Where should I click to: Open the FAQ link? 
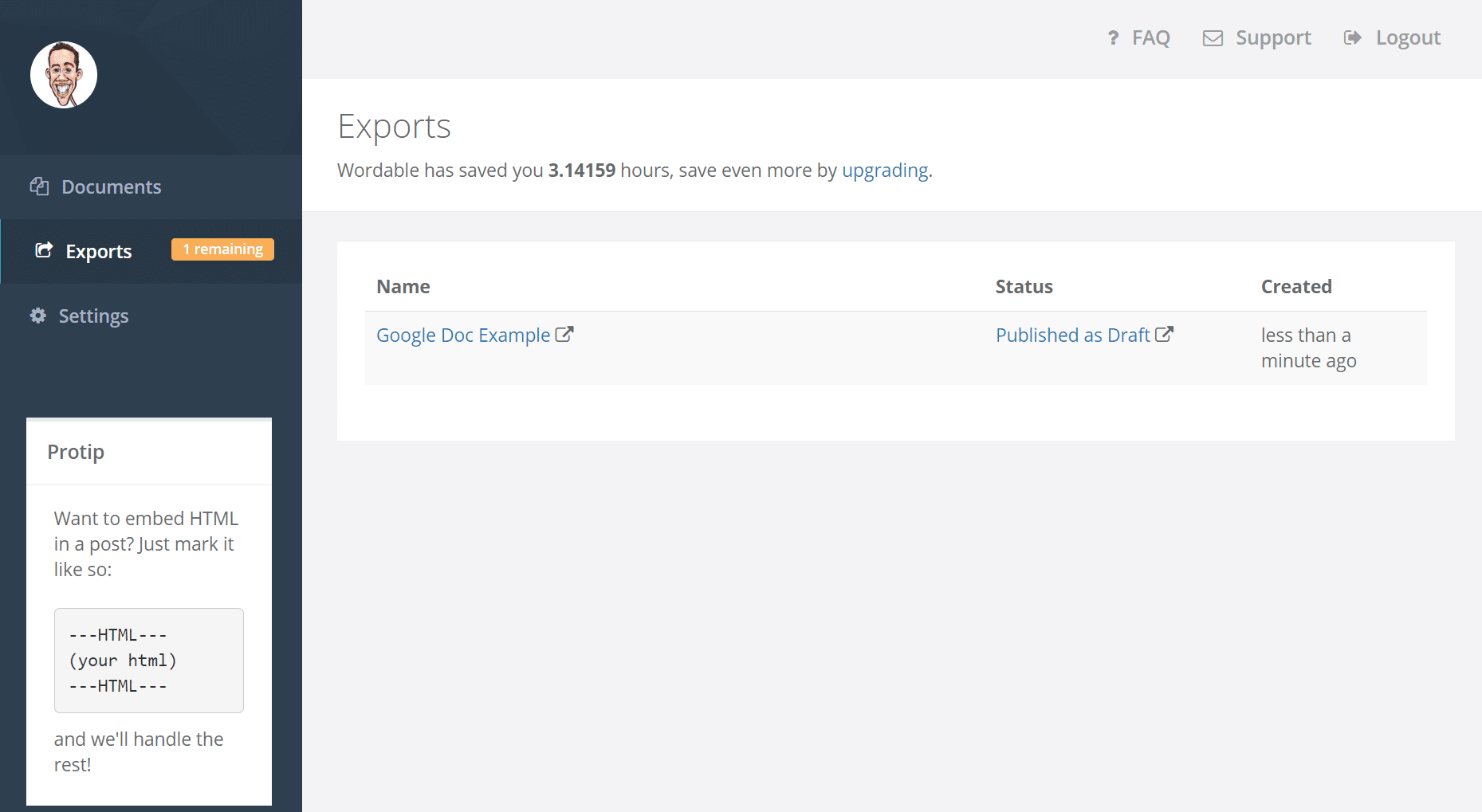pos(1150,37)
